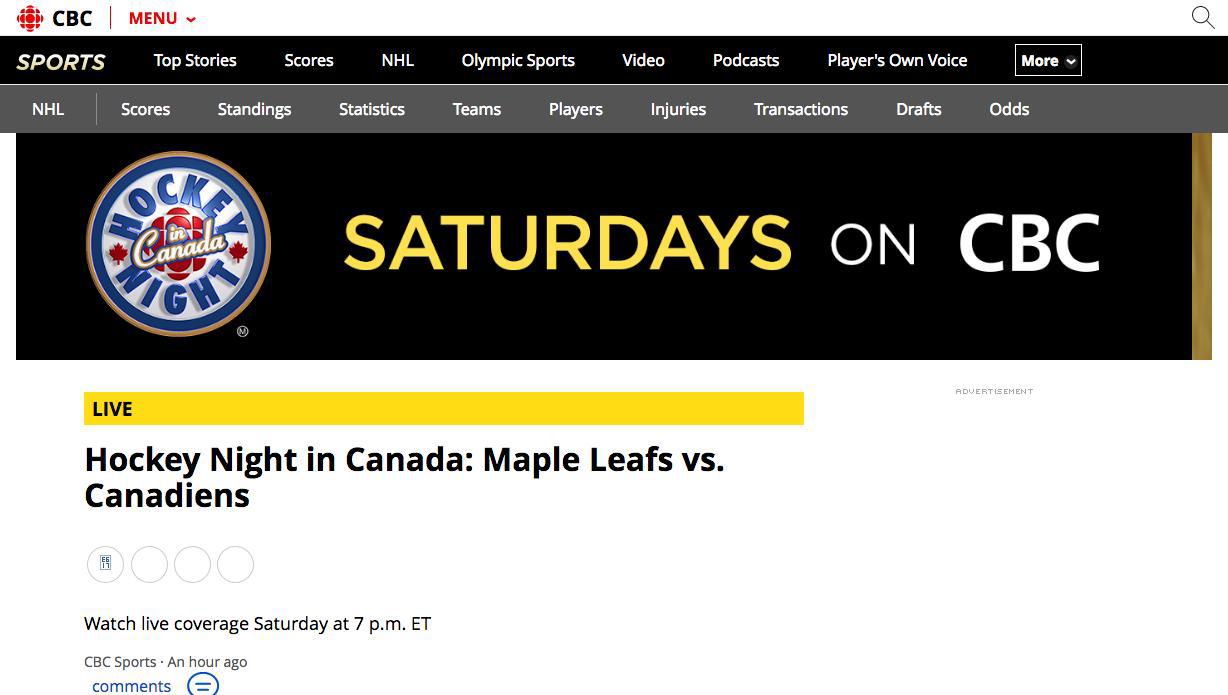Select Player's Own Voice
This screenshot has width=1228, height=695.
[897, 60]
